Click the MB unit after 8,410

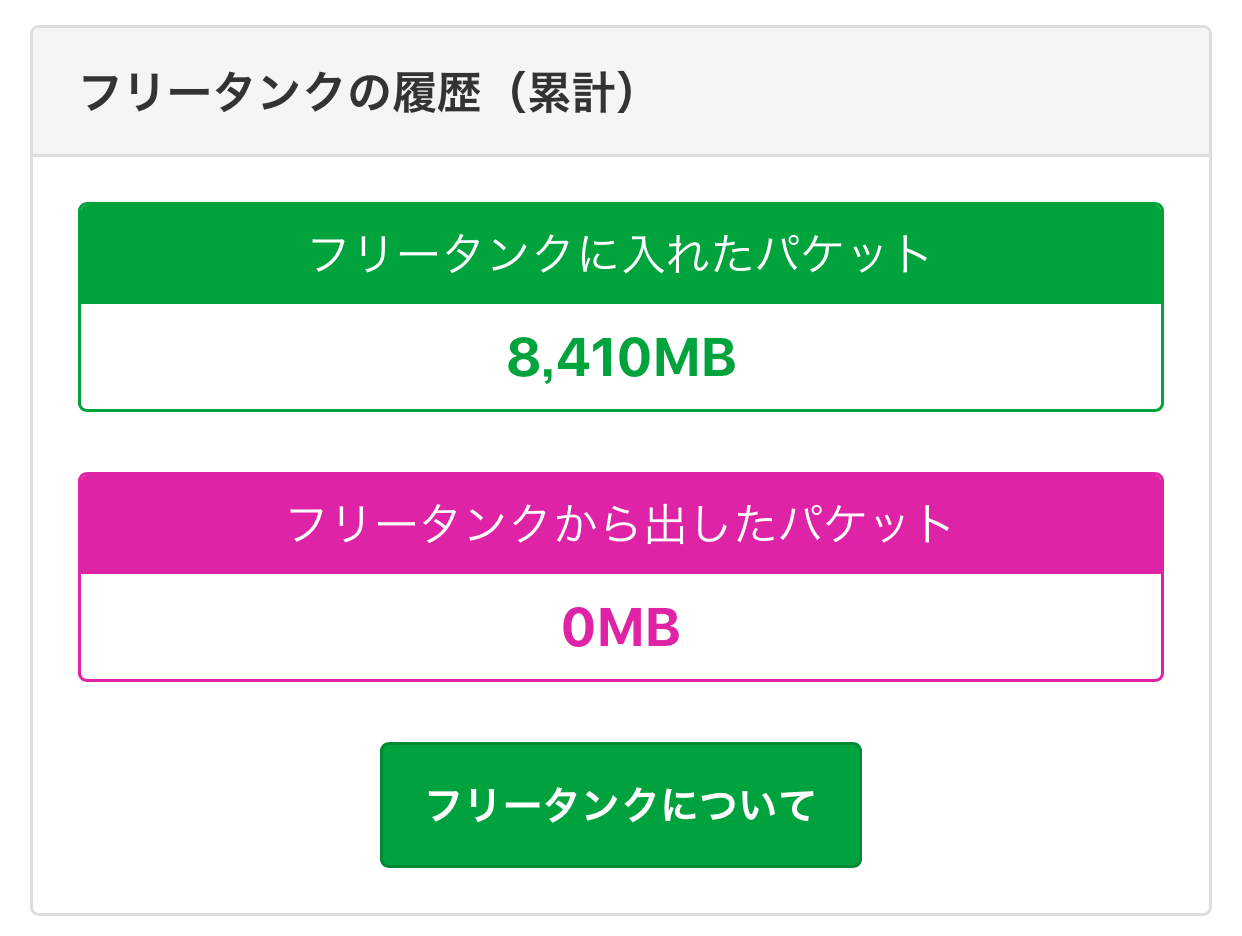coord(691,358)
